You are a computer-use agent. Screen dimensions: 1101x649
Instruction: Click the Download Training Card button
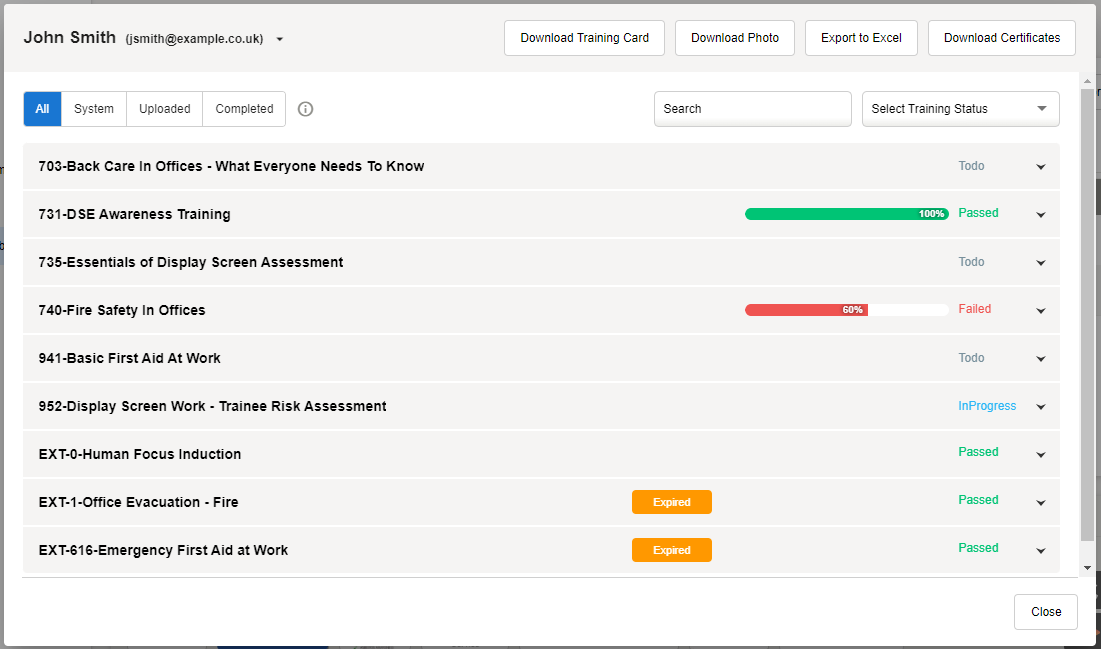(x=584, y=38)
